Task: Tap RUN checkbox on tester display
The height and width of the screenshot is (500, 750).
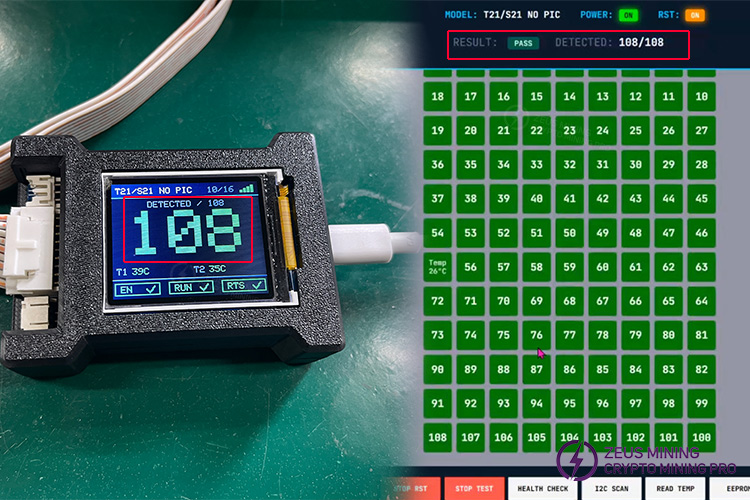Action: tap(191, 288)
